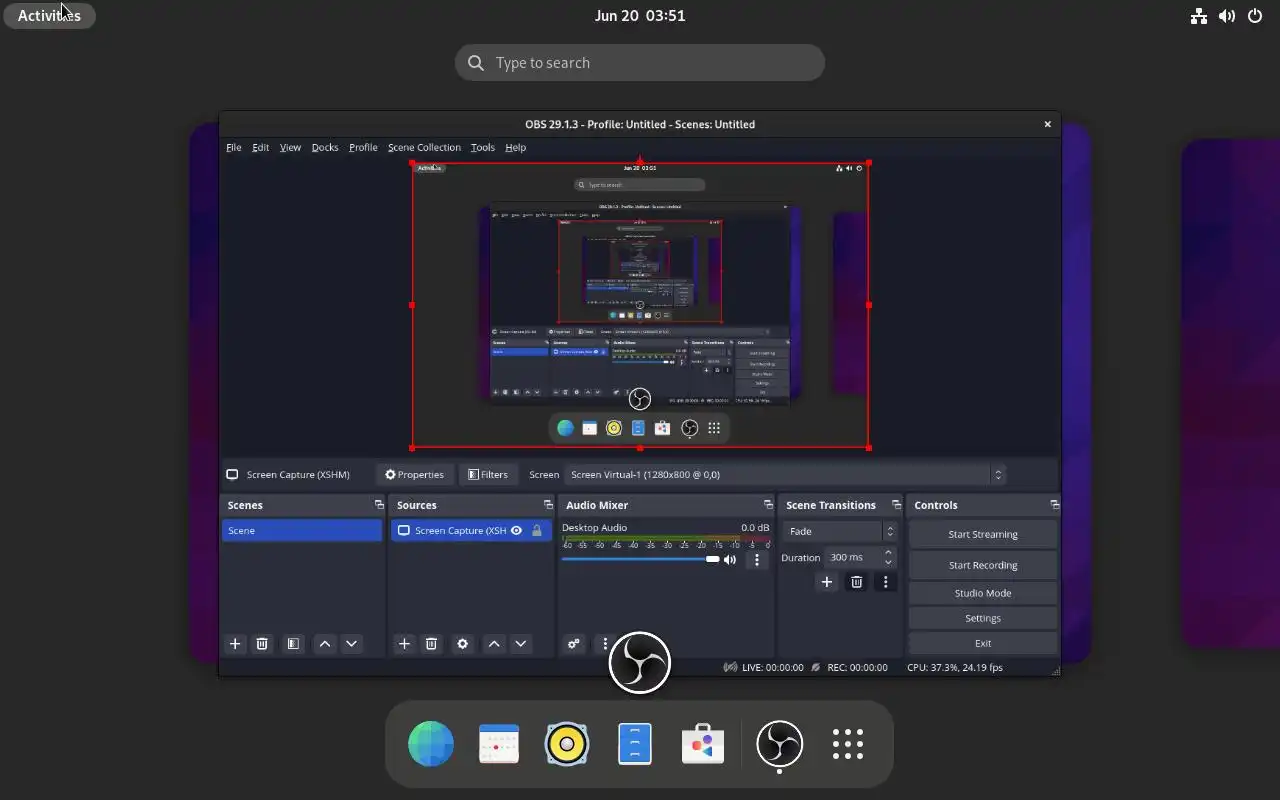Click the duration value 300 ms field
1280x800 pixels.
(x=852, y=558)
